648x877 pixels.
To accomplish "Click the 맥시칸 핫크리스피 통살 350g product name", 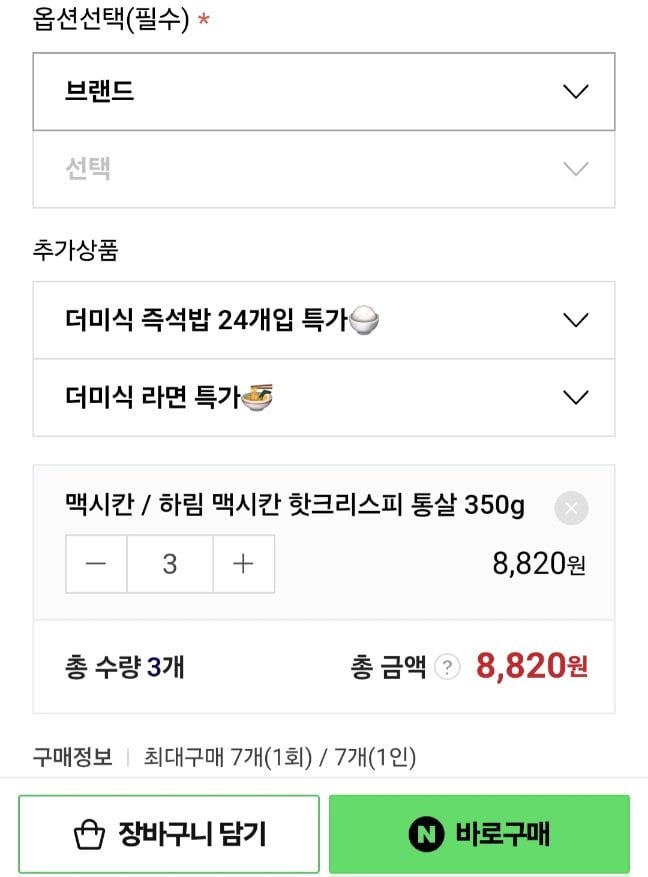I will [294, 505].
